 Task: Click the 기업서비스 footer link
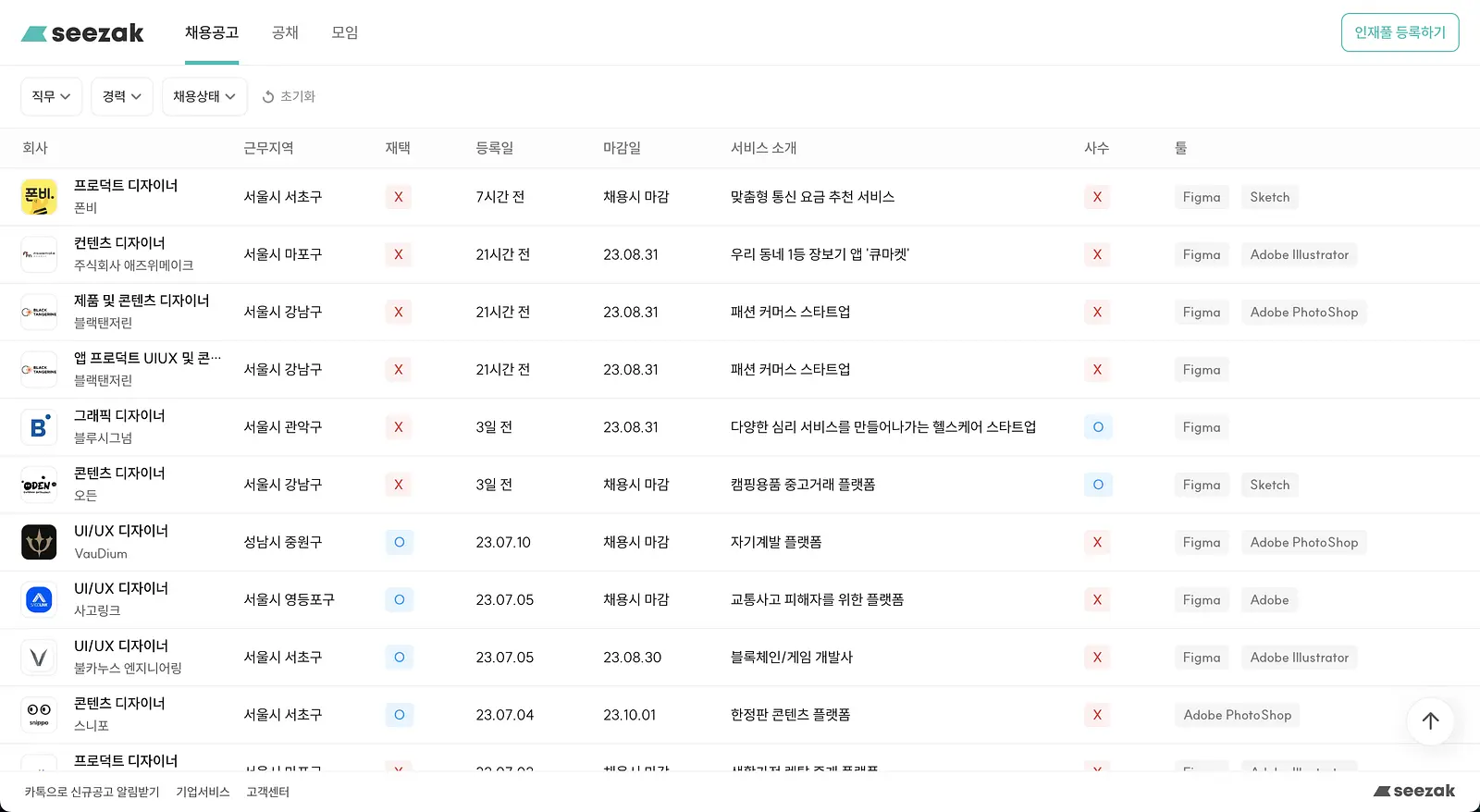point(203,792)
